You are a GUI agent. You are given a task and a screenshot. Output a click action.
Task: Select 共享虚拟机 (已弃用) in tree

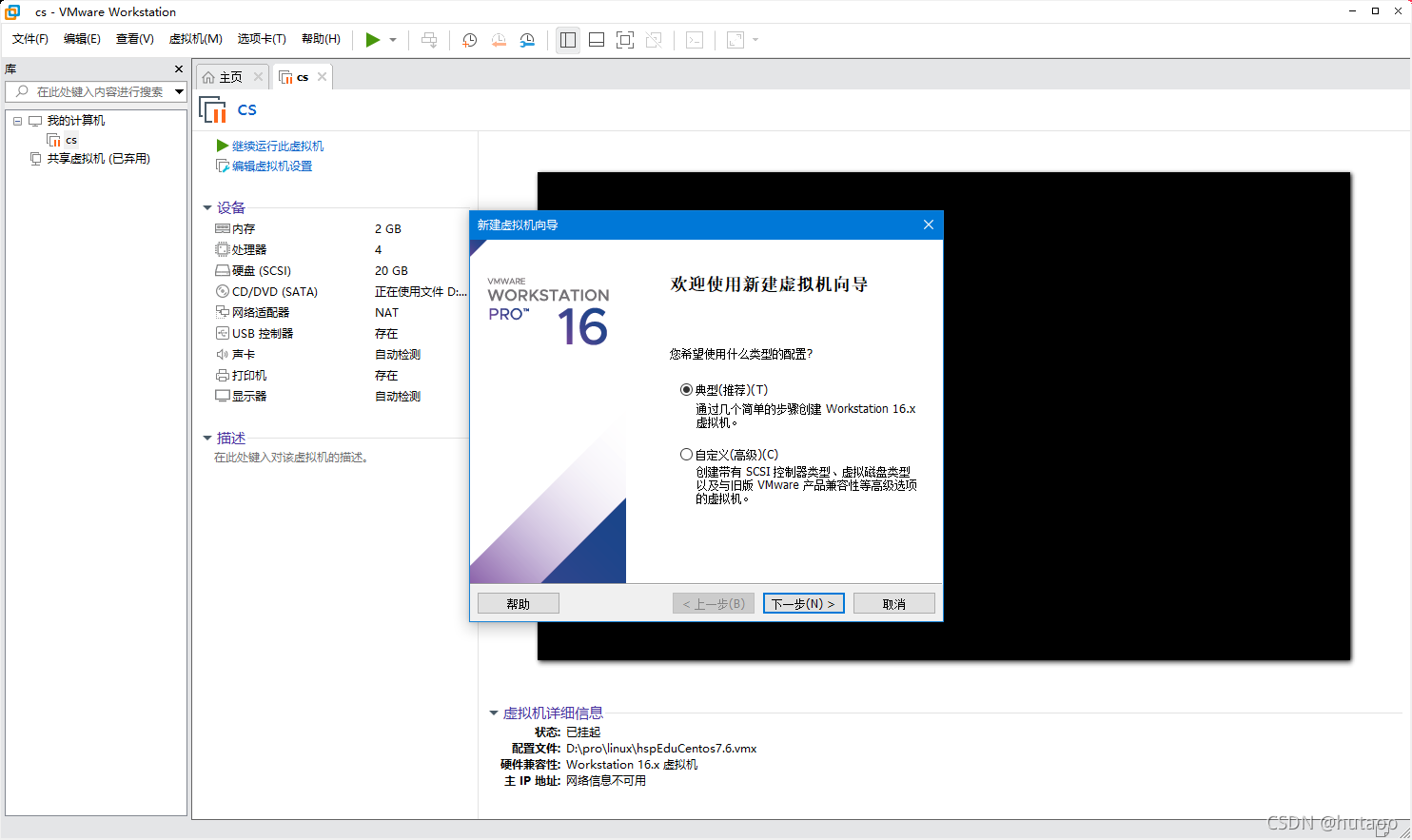(99, 159)
